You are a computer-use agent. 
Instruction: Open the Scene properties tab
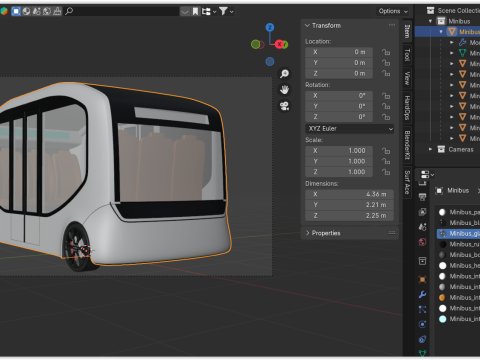pos(422,227)
